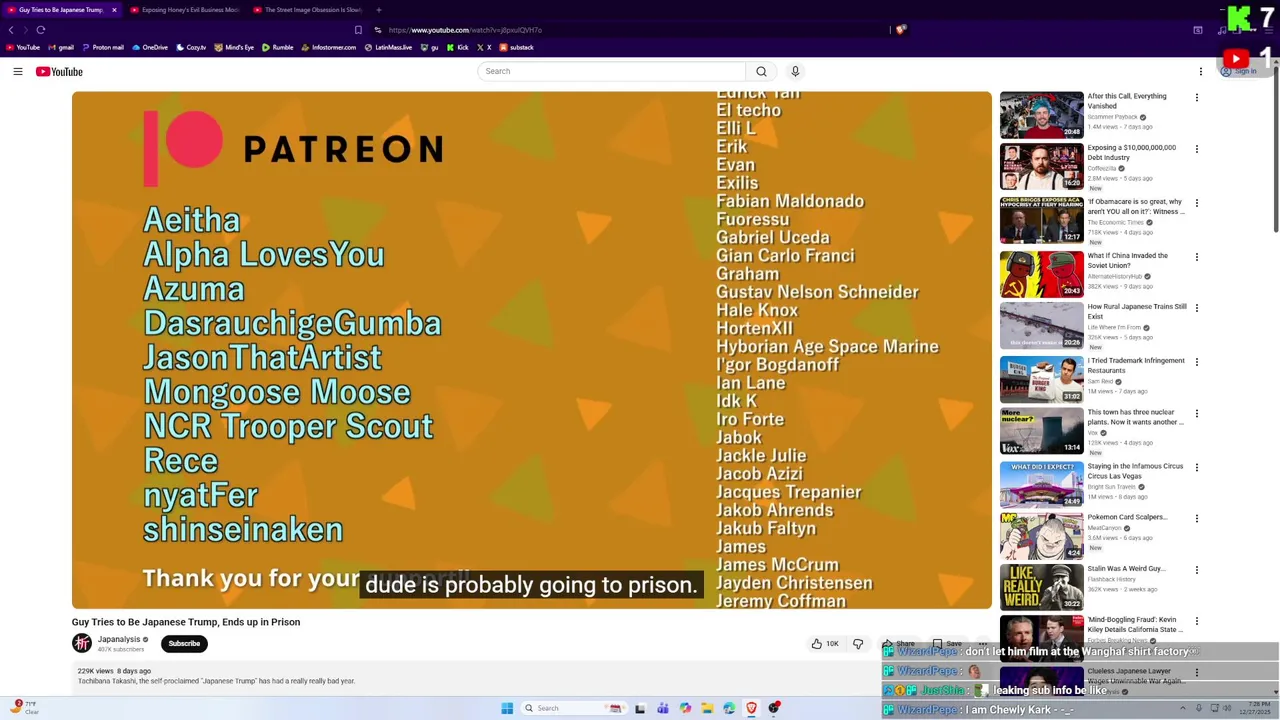Open options for 'What if China Invaded' video

(1197, 257)
